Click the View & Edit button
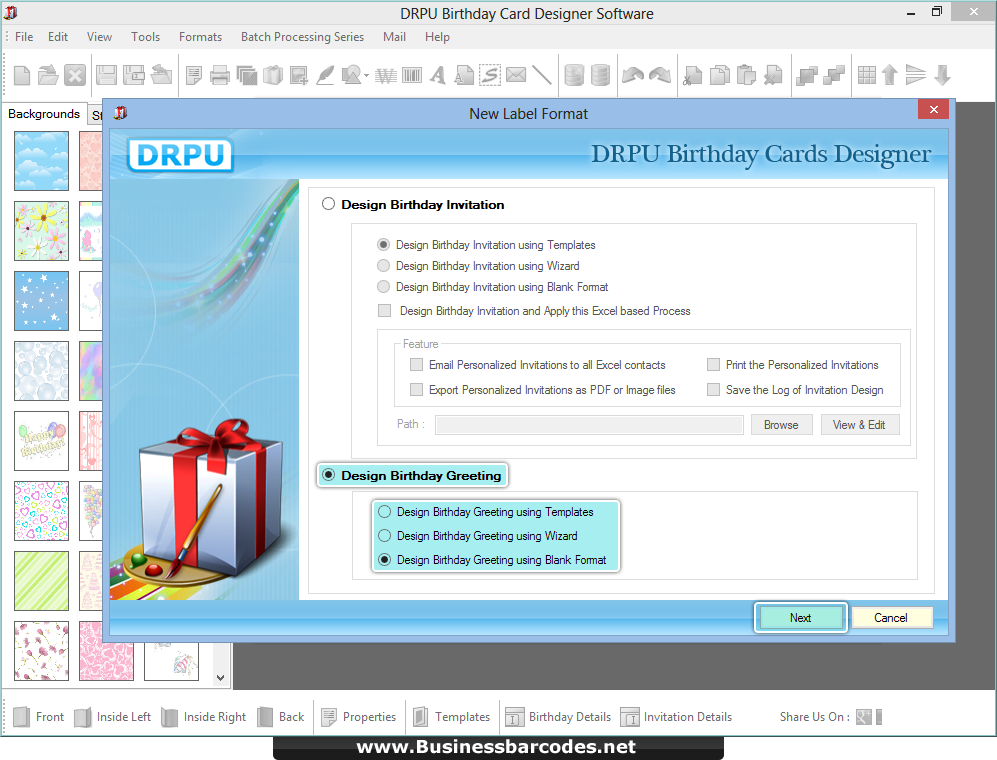Image resolution: width=997 pixels, height=760 pixels. pos(859,425)
